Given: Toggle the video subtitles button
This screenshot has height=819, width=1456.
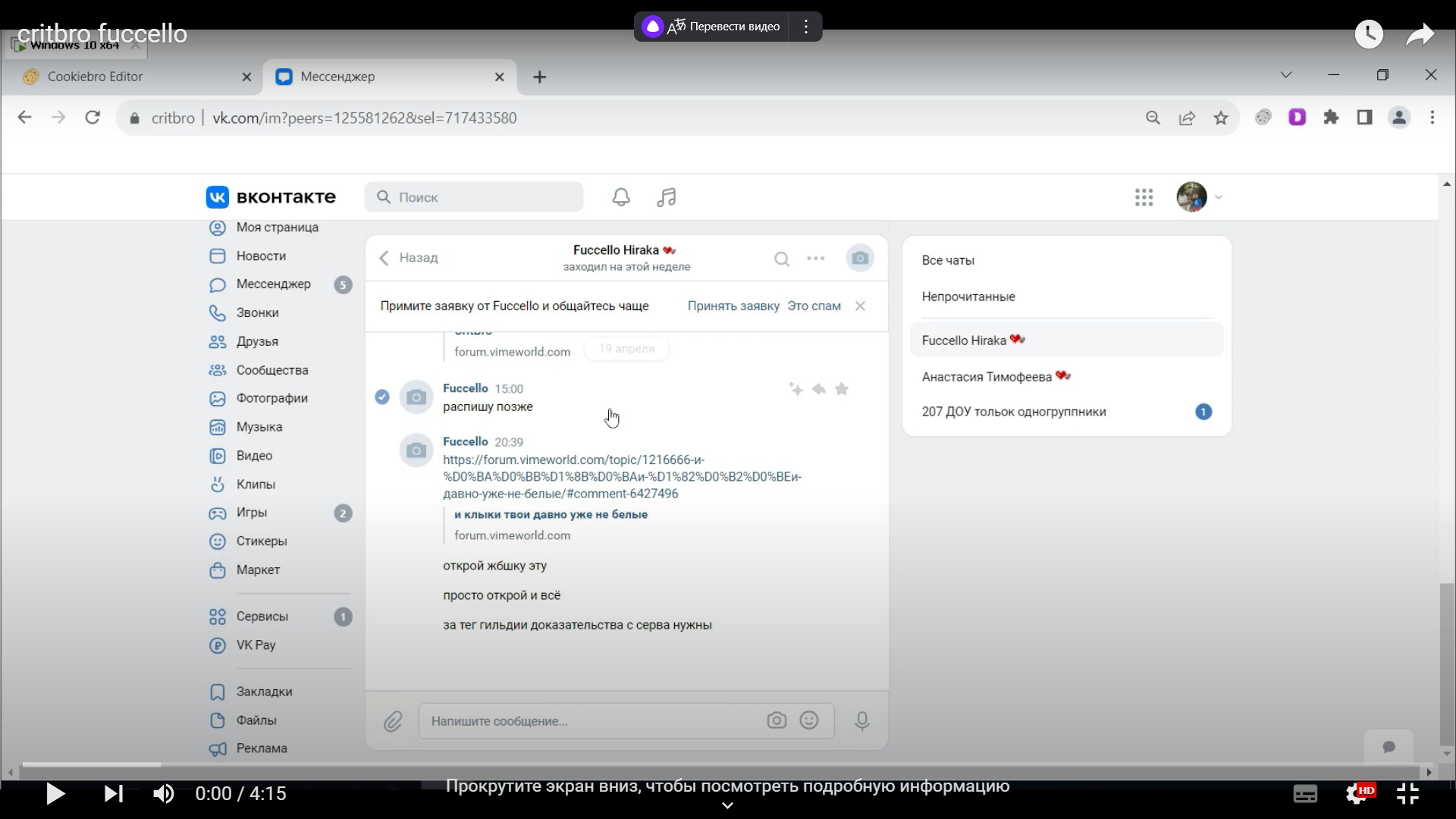Looking at the screenshot, I should [1305, 794].
